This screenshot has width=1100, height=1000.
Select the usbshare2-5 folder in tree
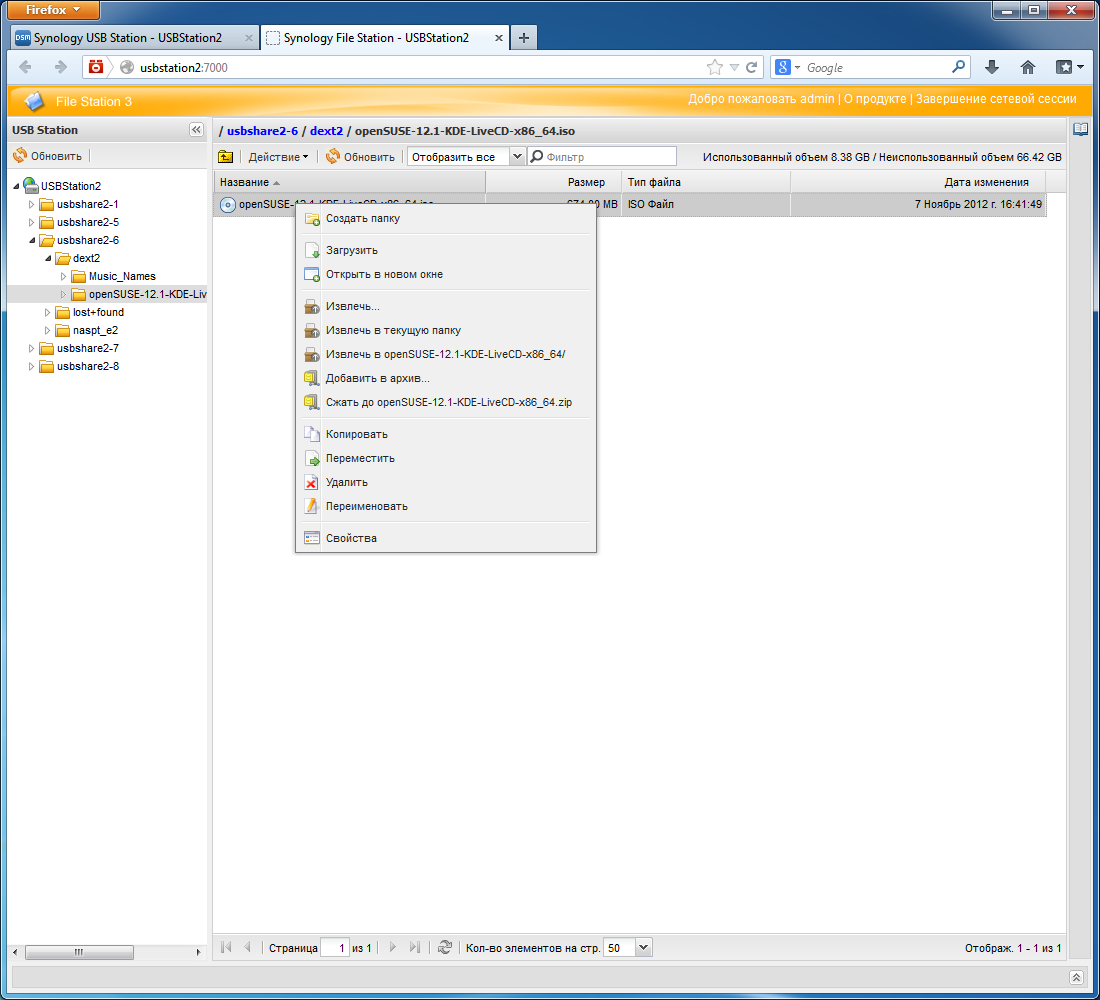[x=88, y=222]
